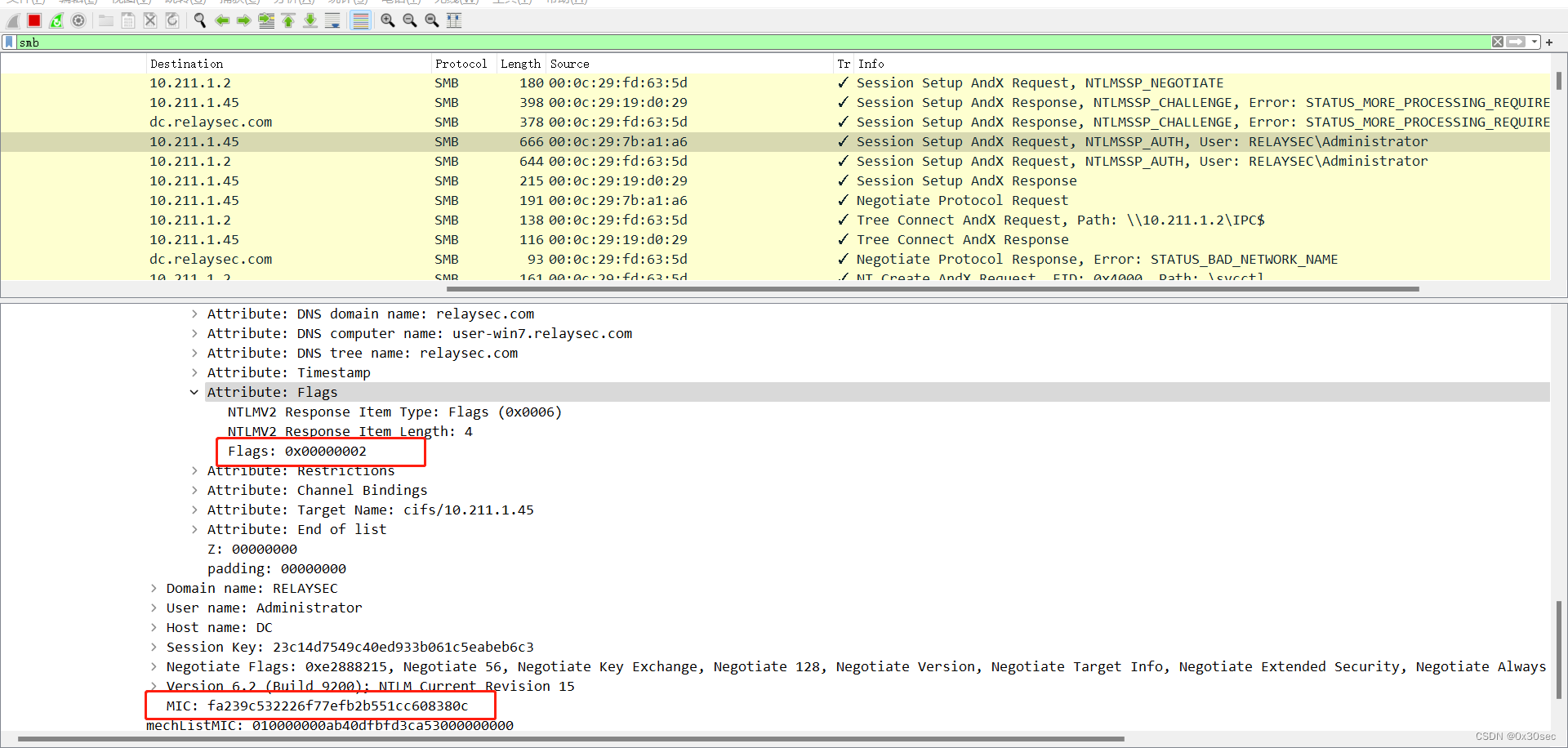Viewport: 1568px width, 748px height.
Task: Select mechListMIC value line
Action: [x=330, y=725]
